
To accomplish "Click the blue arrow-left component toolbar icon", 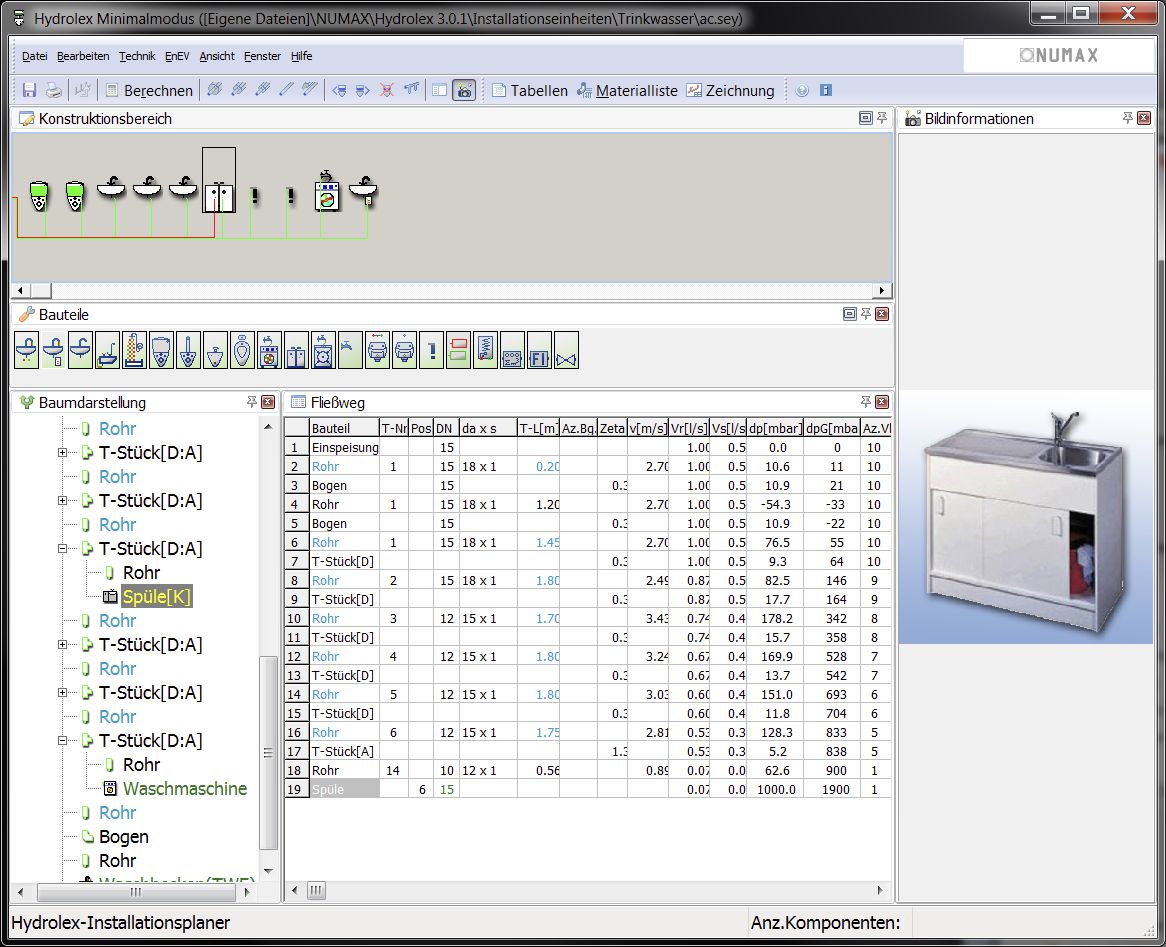I will 339,90.
